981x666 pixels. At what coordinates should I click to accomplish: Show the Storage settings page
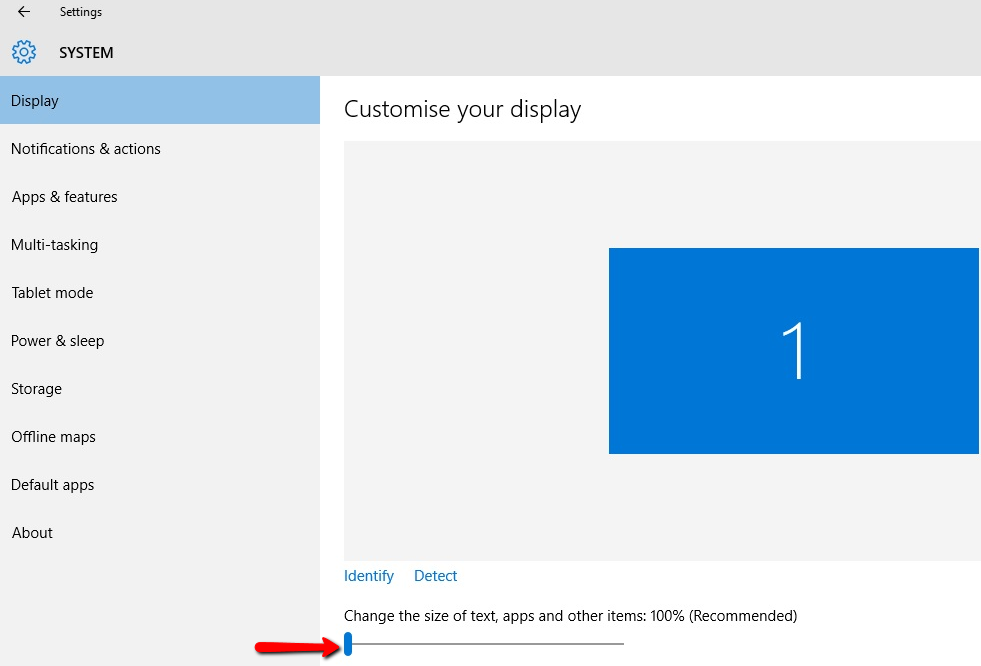37,389
